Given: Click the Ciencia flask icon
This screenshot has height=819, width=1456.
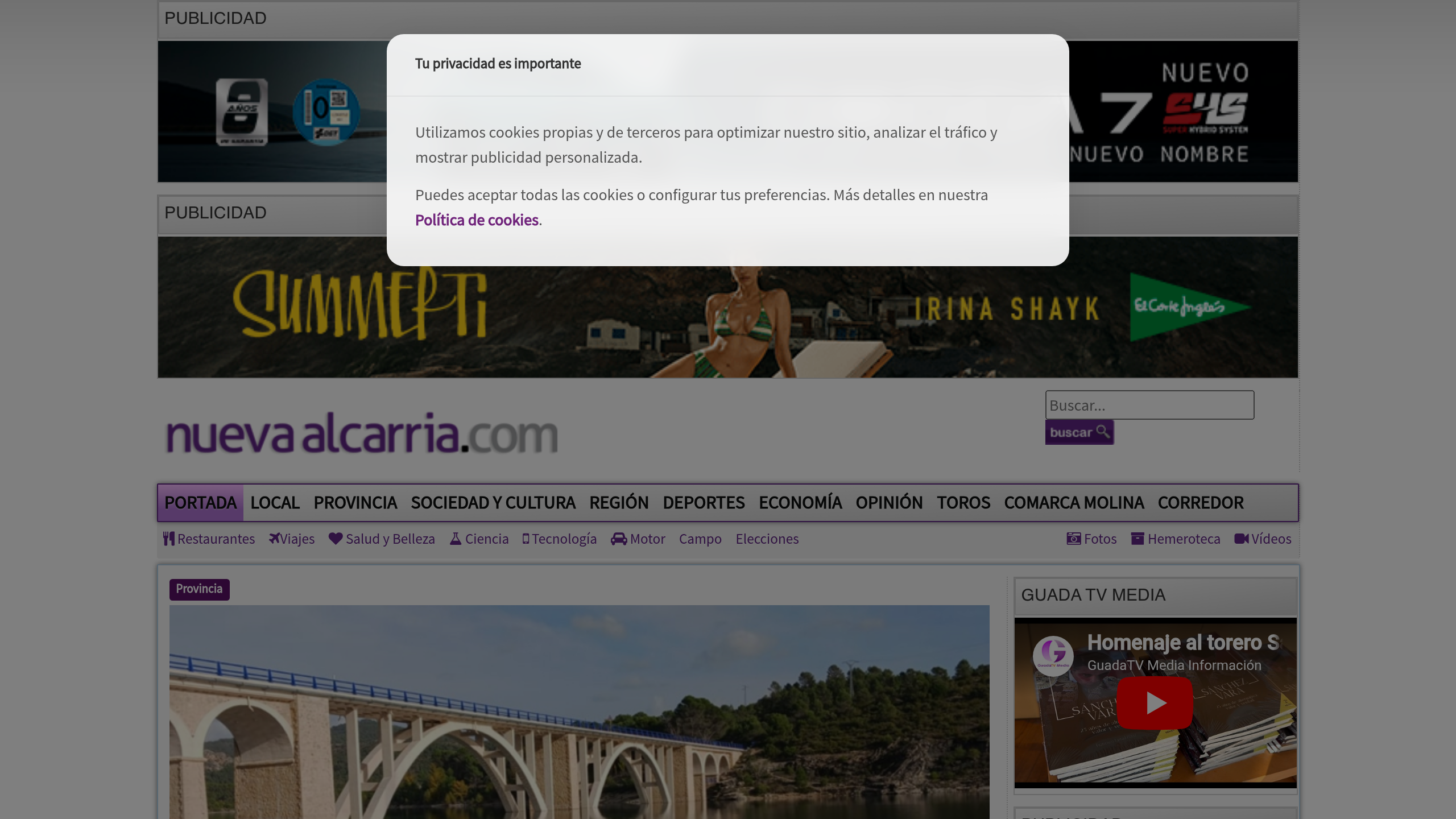Looking at the screenshot, I should (x=456, y=539).
